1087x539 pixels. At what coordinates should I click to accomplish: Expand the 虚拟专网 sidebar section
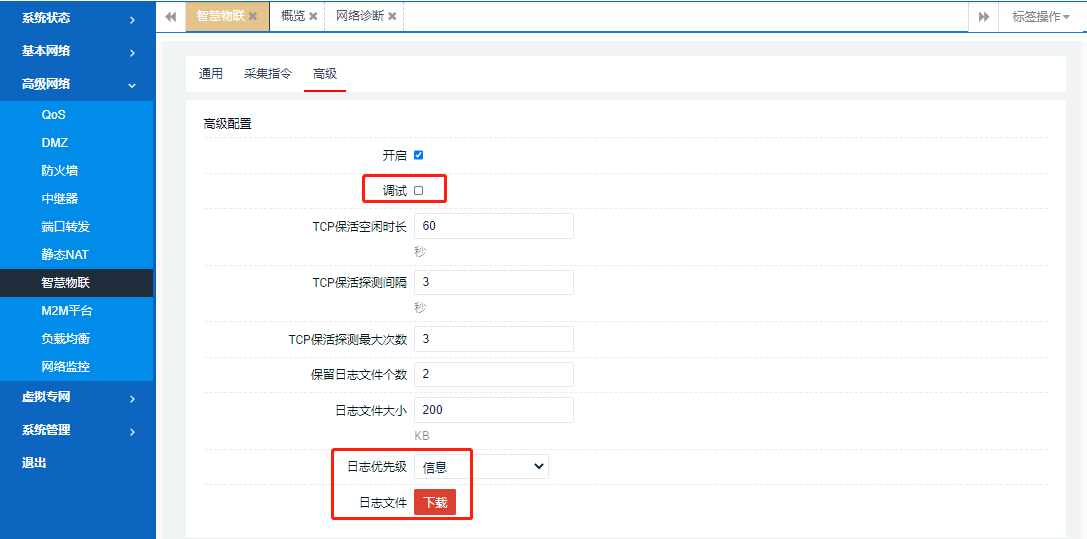[x=77, y=397]
